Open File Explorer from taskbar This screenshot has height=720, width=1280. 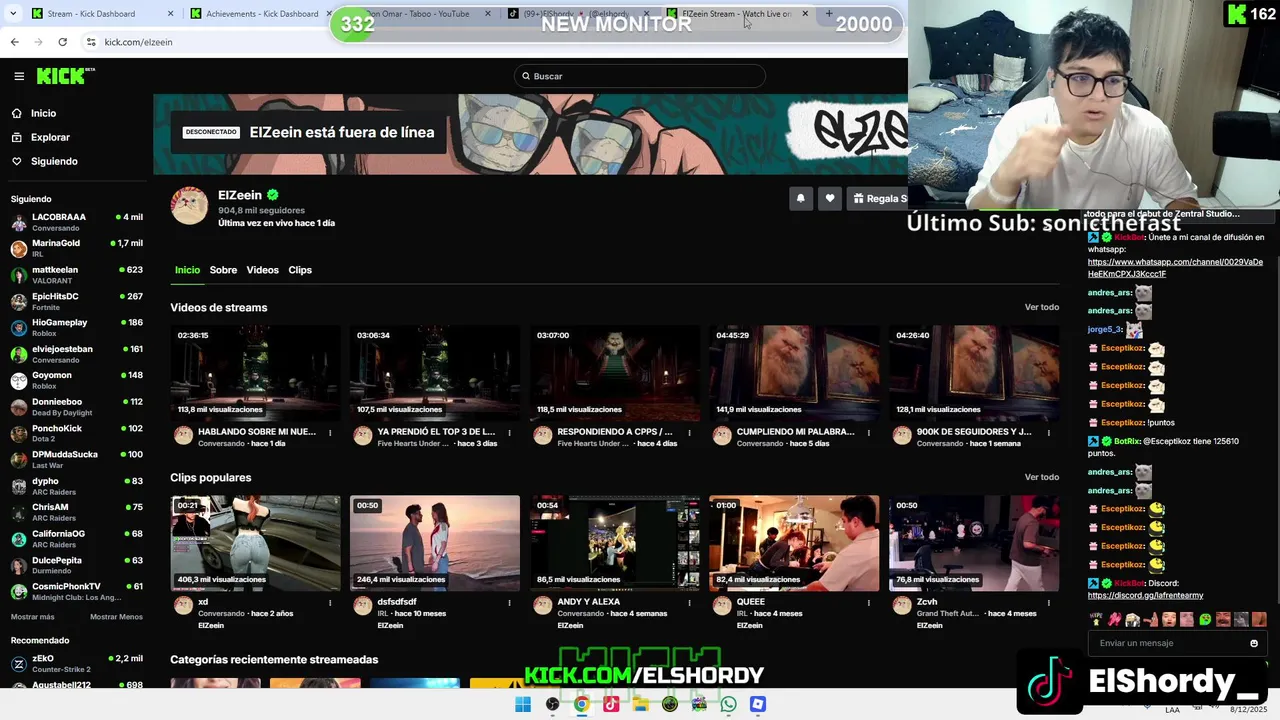pos(640,704)
